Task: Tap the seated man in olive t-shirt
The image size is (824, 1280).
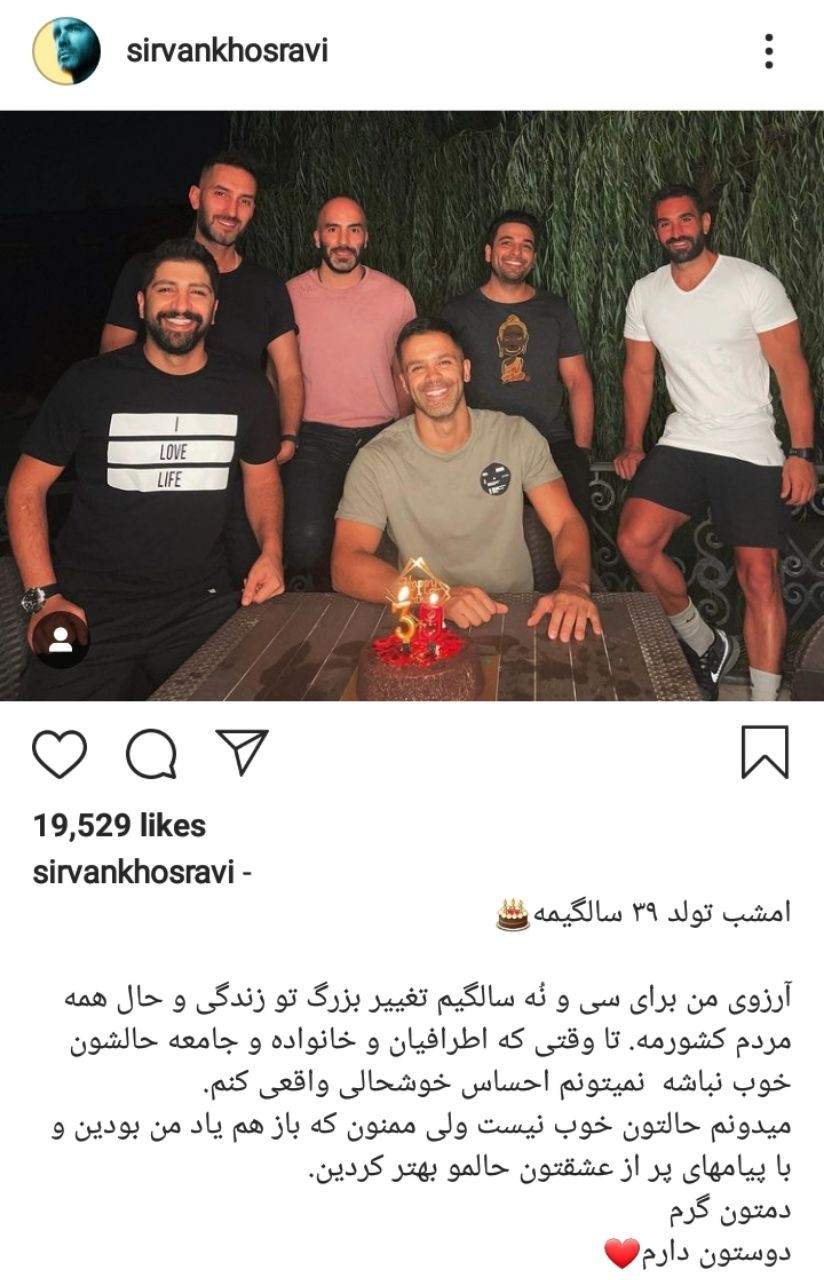Action: click(x=452, y=480)
